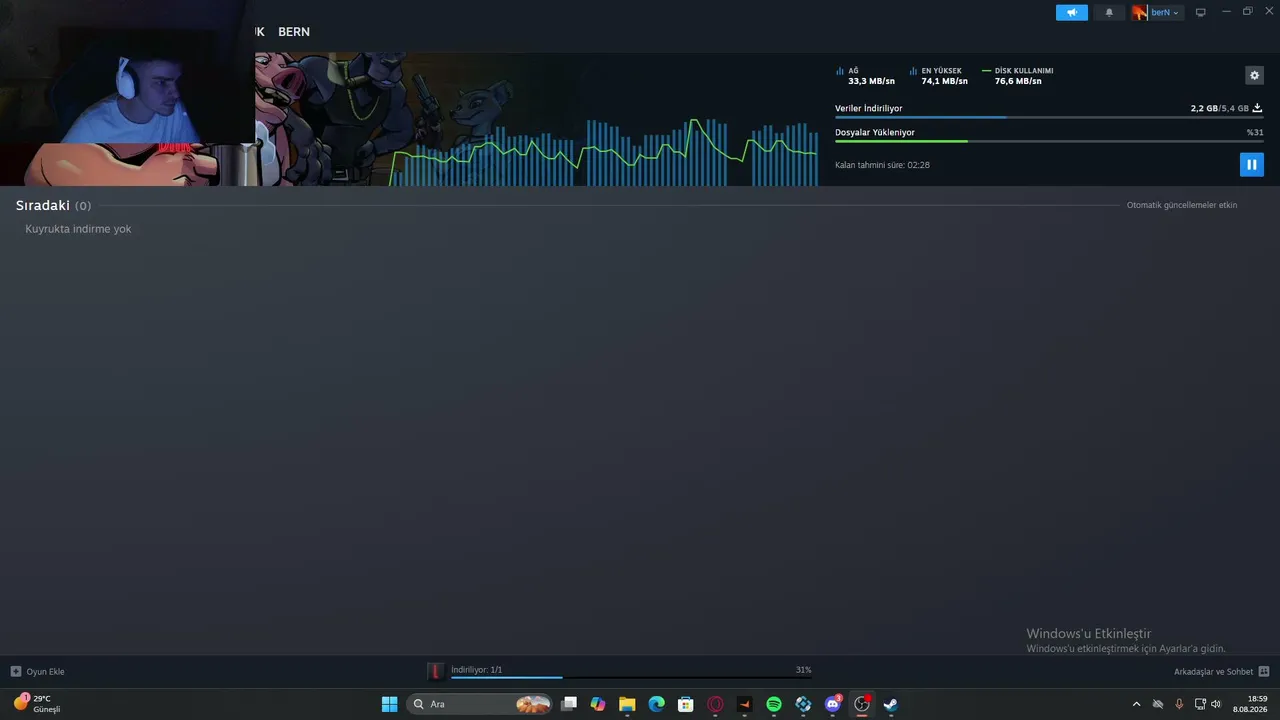Viewport: 1280px width, 720px height.
Task: Click the footer download progress bar
Action: [x=631, y=678]
